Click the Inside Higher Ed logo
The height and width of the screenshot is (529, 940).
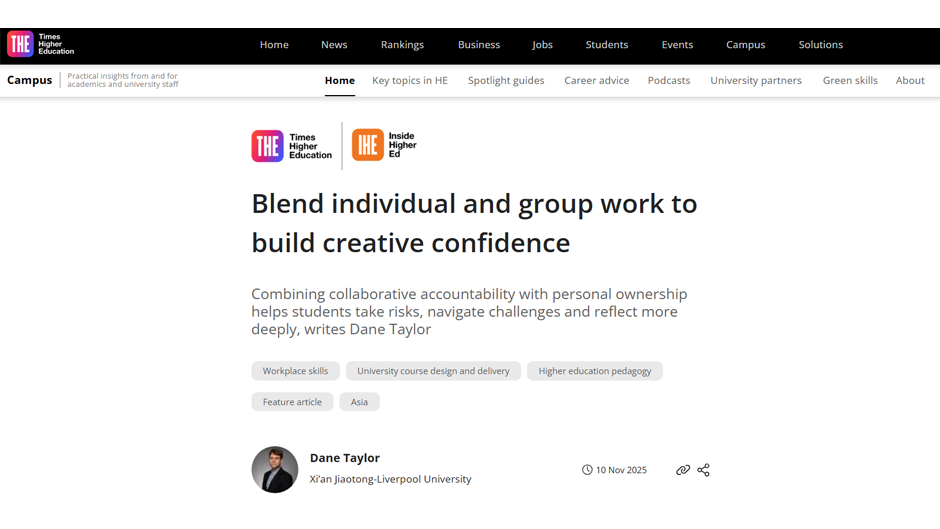(x=384, y=145)
